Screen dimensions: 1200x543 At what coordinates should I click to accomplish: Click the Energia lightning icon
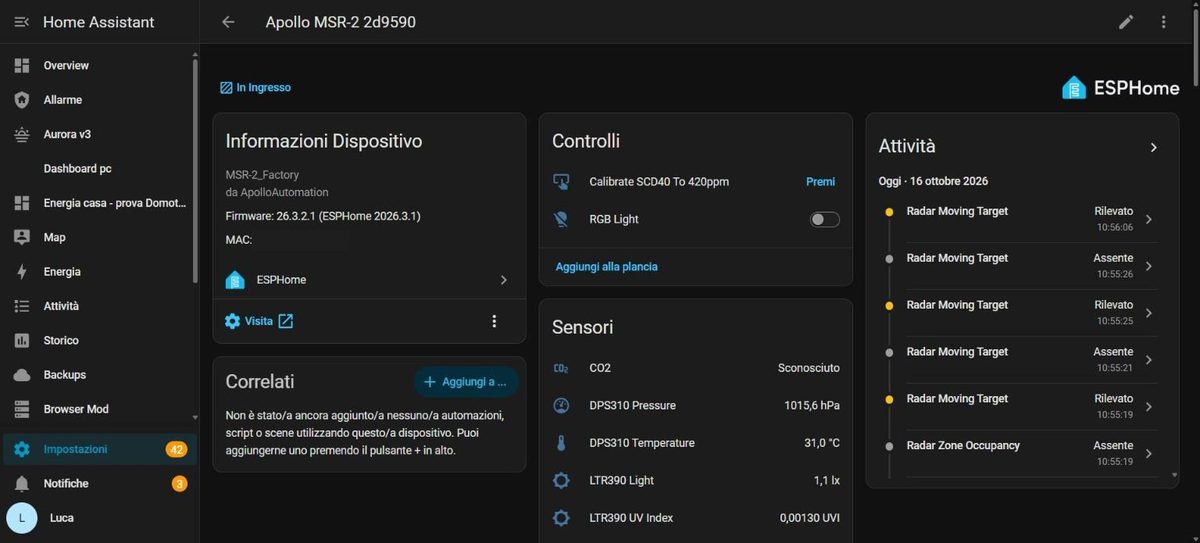point(22,272)
